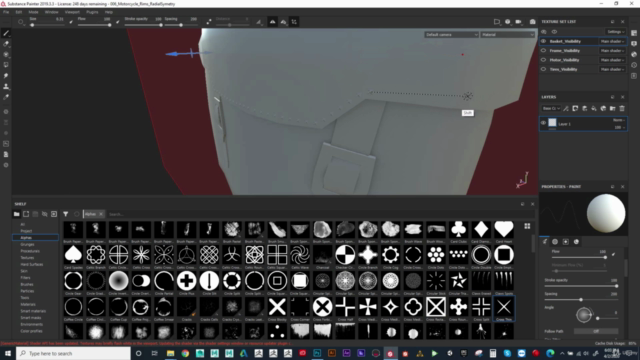Select Brushes shelf category
640x360 pixels.
point(27,284)
